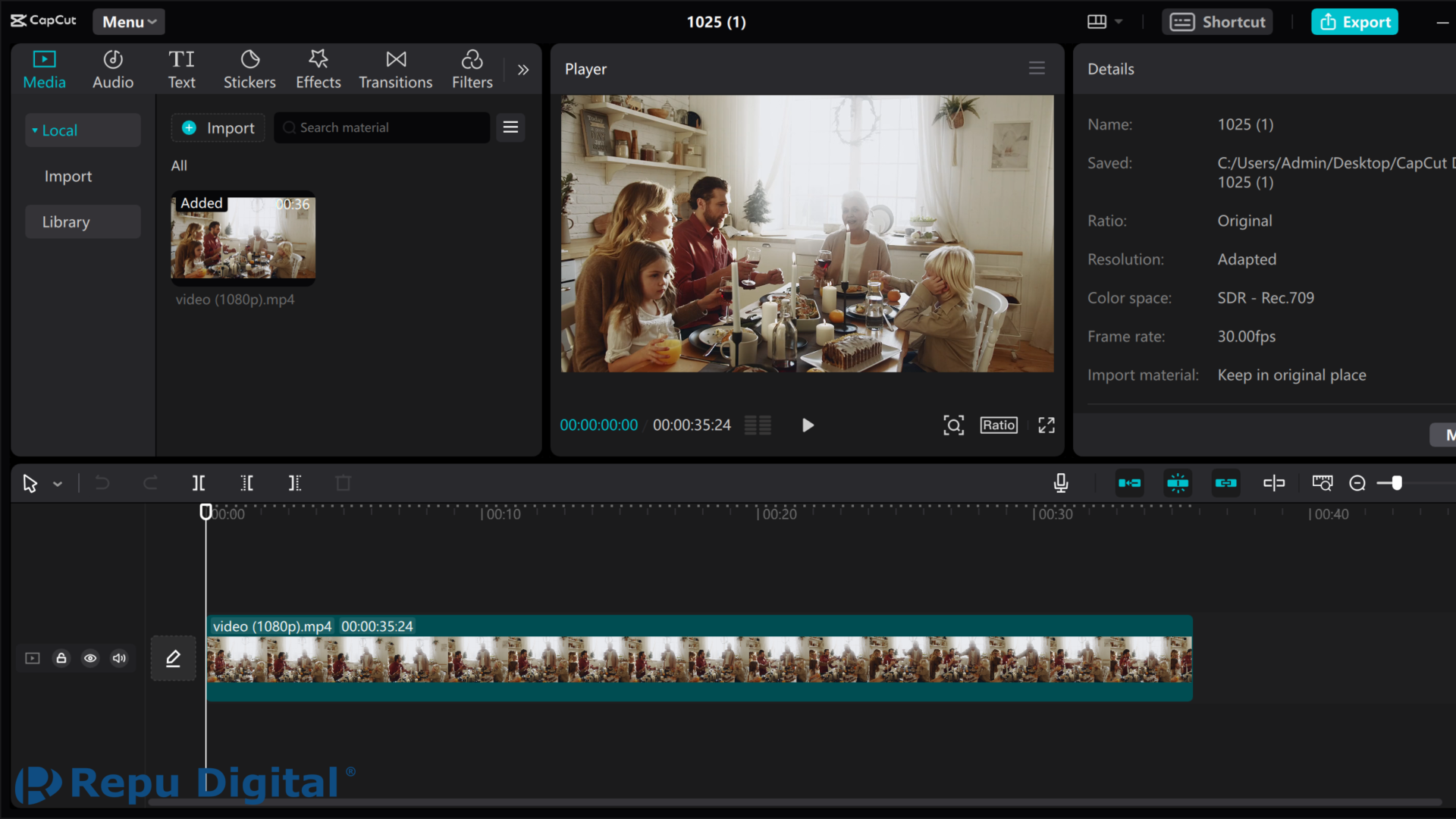Hide the video track with eye icon
Screen dimensions: 1456x819
pos(90,658)
